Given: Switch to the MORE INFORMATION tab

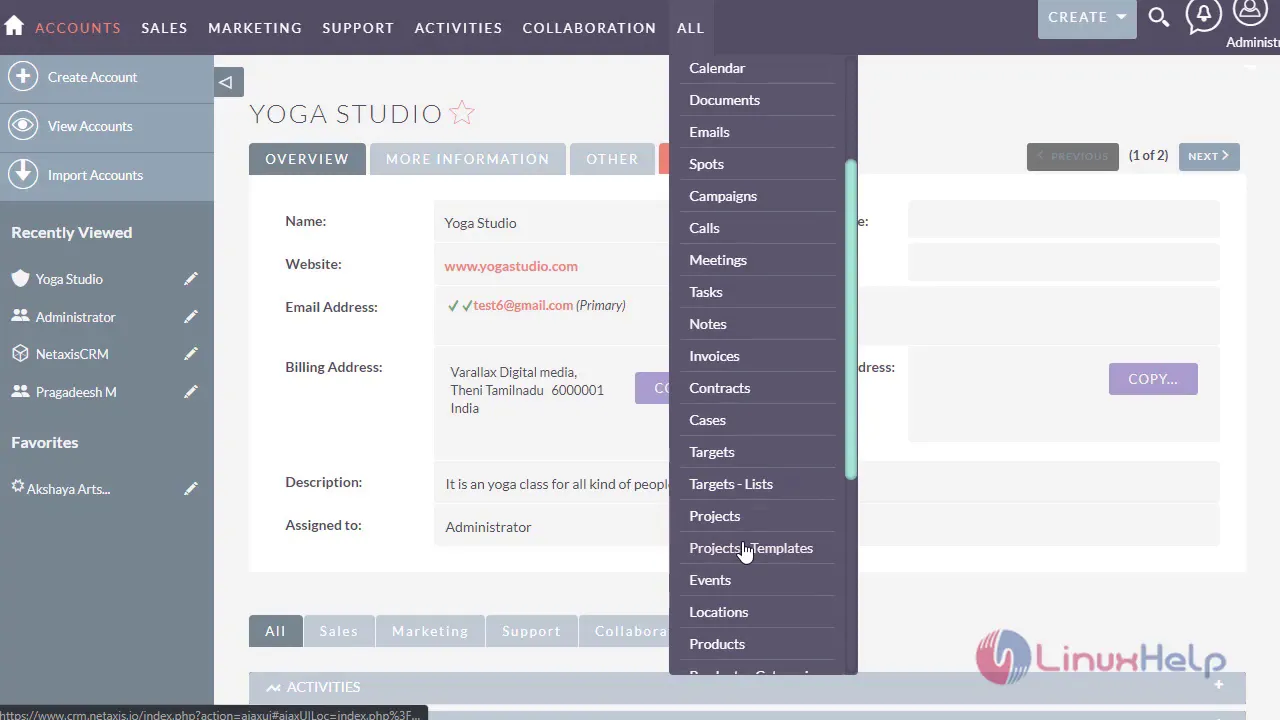Looking at the screenshot, I should click(467, 159).
